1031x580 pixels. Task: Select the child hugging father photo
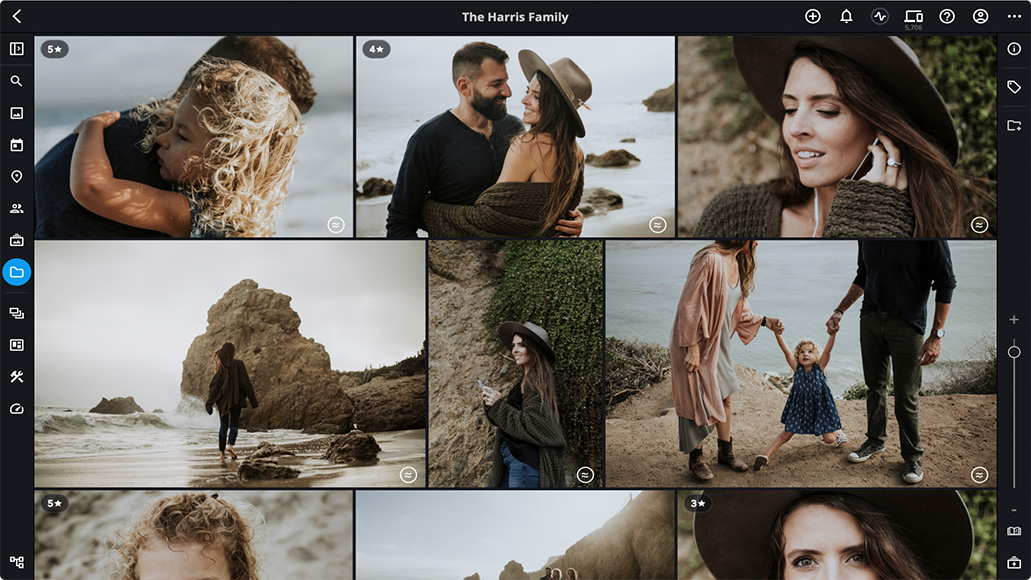point(194,137)
